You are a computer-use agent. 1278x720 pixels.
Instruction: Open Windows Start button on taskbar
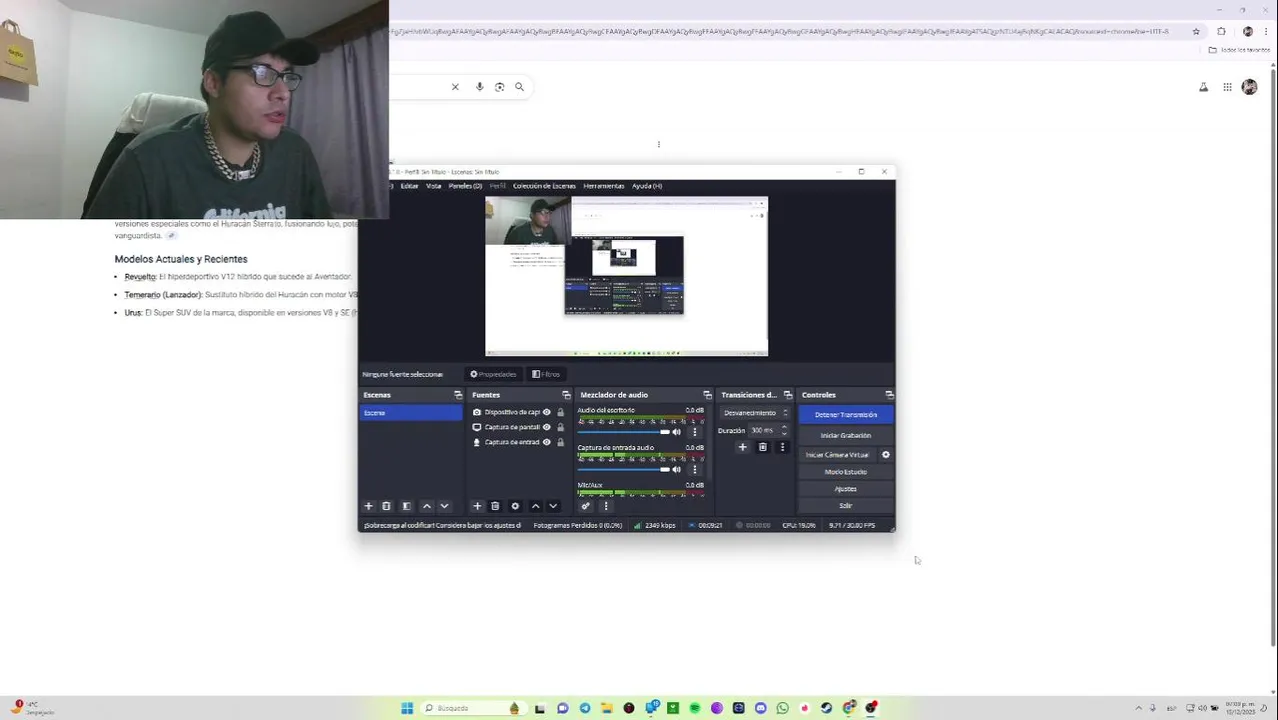tap(407, 708)
